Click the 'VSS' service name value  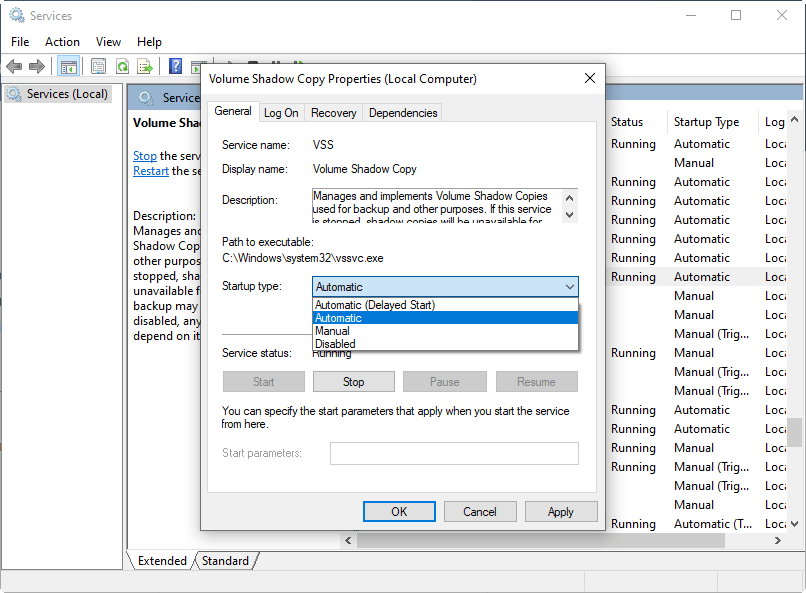[x=323, y=145]
